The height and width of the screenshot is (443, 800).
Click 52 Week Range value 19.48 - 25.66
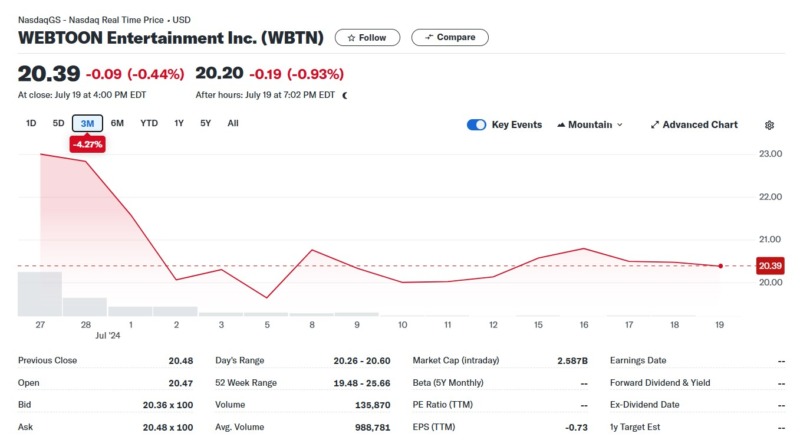(x=362, y=383)
